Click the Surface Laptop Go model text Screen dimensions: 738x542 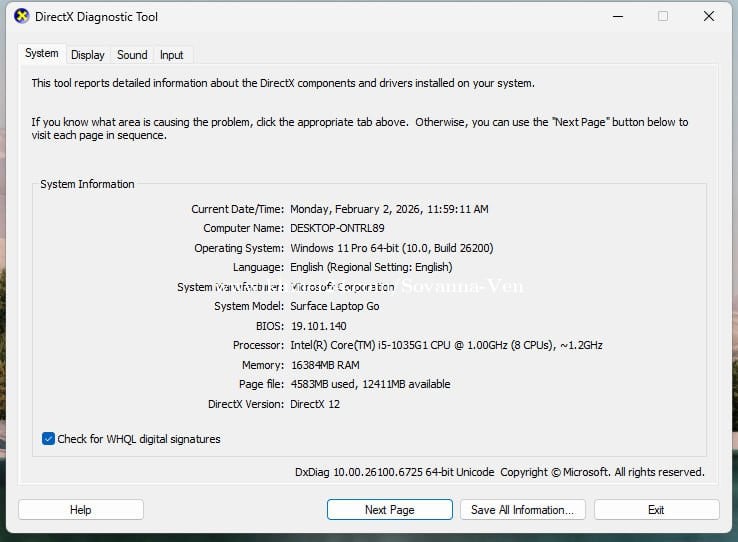335,307
